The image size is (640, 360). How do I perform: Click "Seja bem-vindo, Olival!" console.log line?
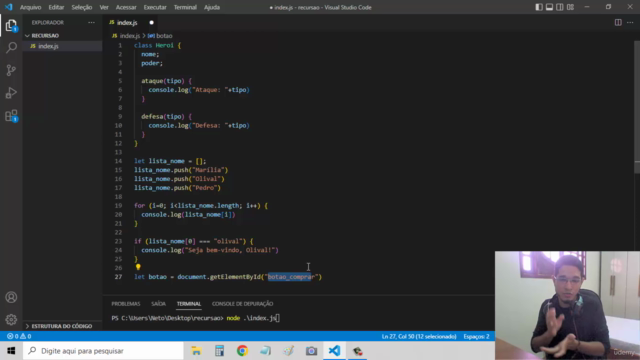210,250
